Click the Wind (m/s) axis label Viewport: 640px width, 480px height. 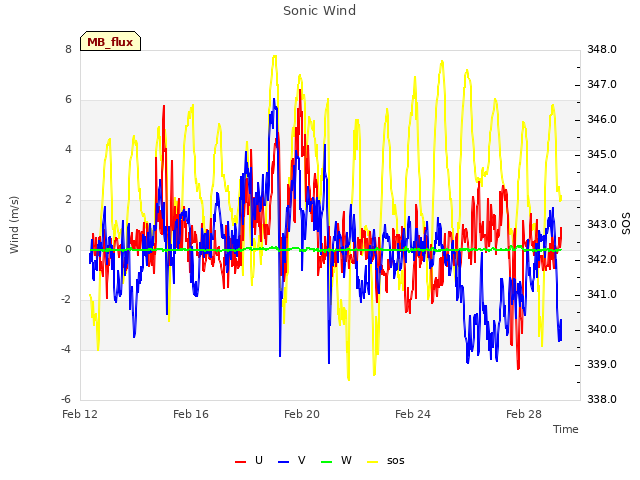14,225
